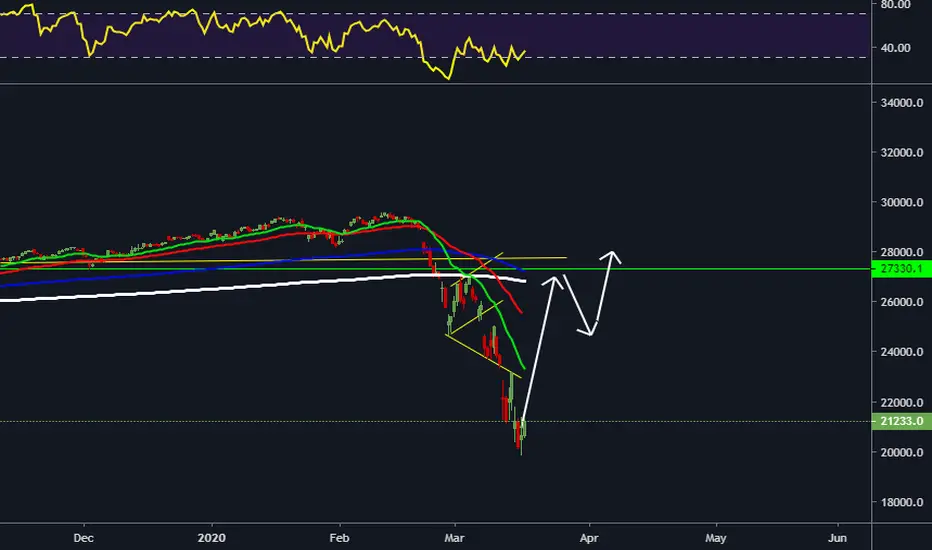Click the RSI 80.00 scale label
The height and width of the screenshot is (550, 932).
(895, 5)
